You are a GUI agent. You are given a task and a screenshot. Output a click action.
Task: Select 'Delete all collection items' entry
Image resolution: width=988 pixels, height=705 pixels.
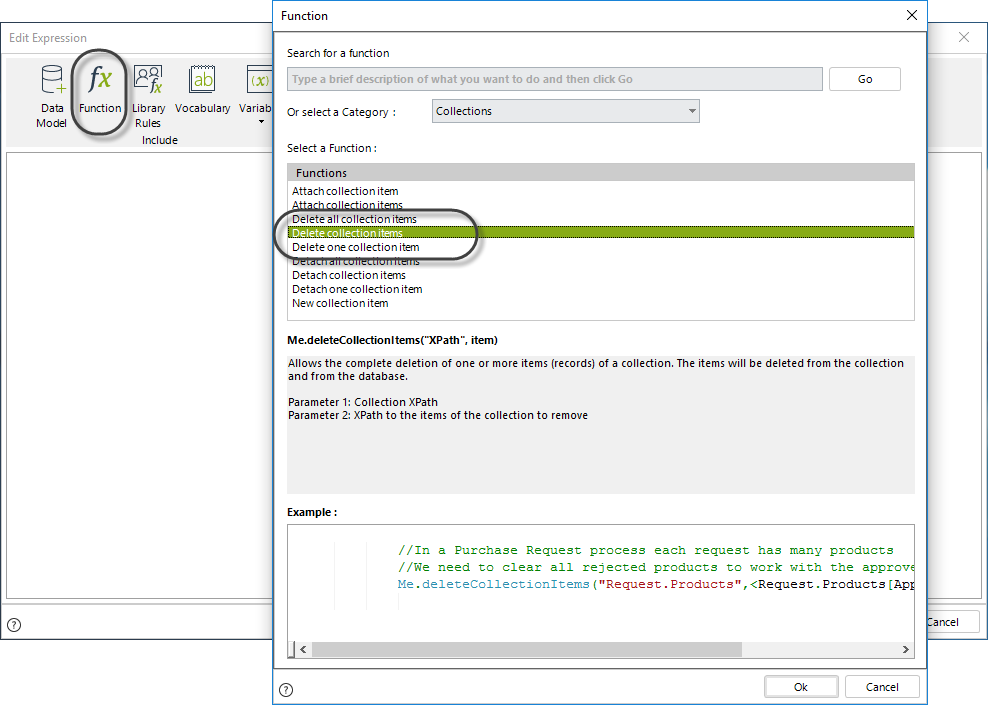(x=354, y=219)
